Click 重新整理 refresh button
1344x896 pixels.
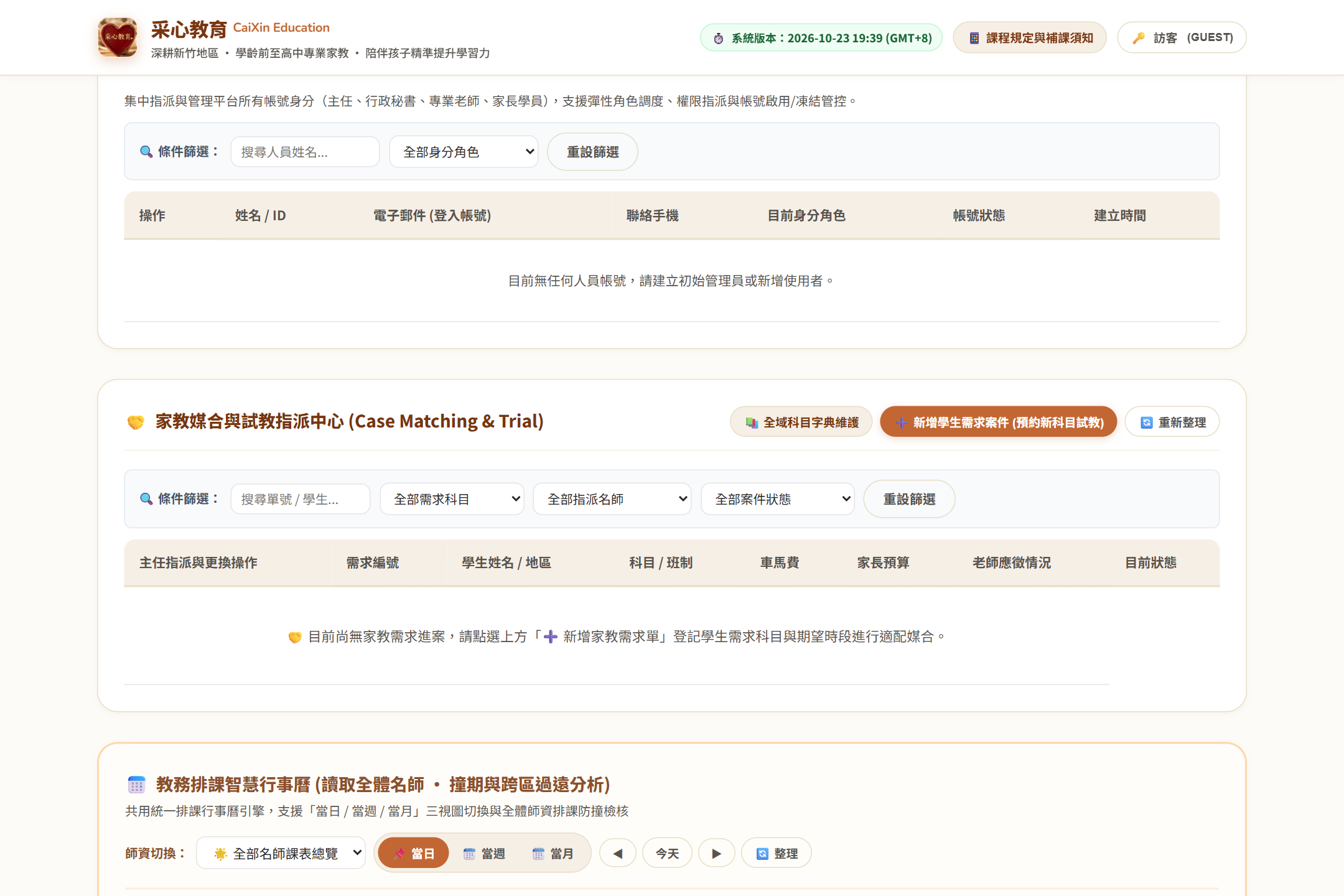pyautogui.click(x=1172, y=422)
